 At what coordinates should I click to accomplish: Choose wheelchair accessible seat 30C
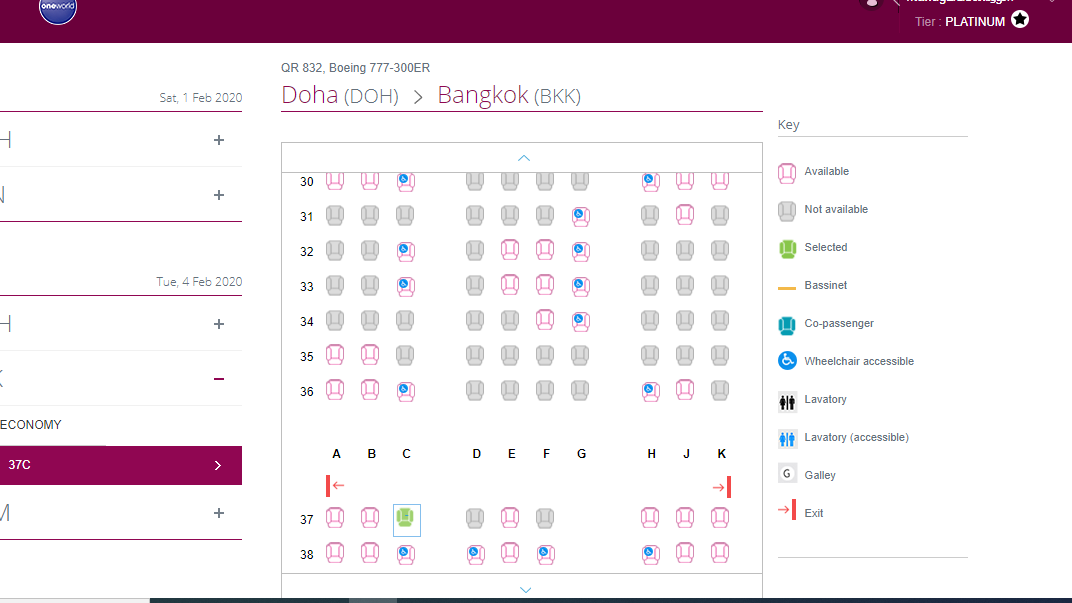pyautogui.click(x=405, y=181)
